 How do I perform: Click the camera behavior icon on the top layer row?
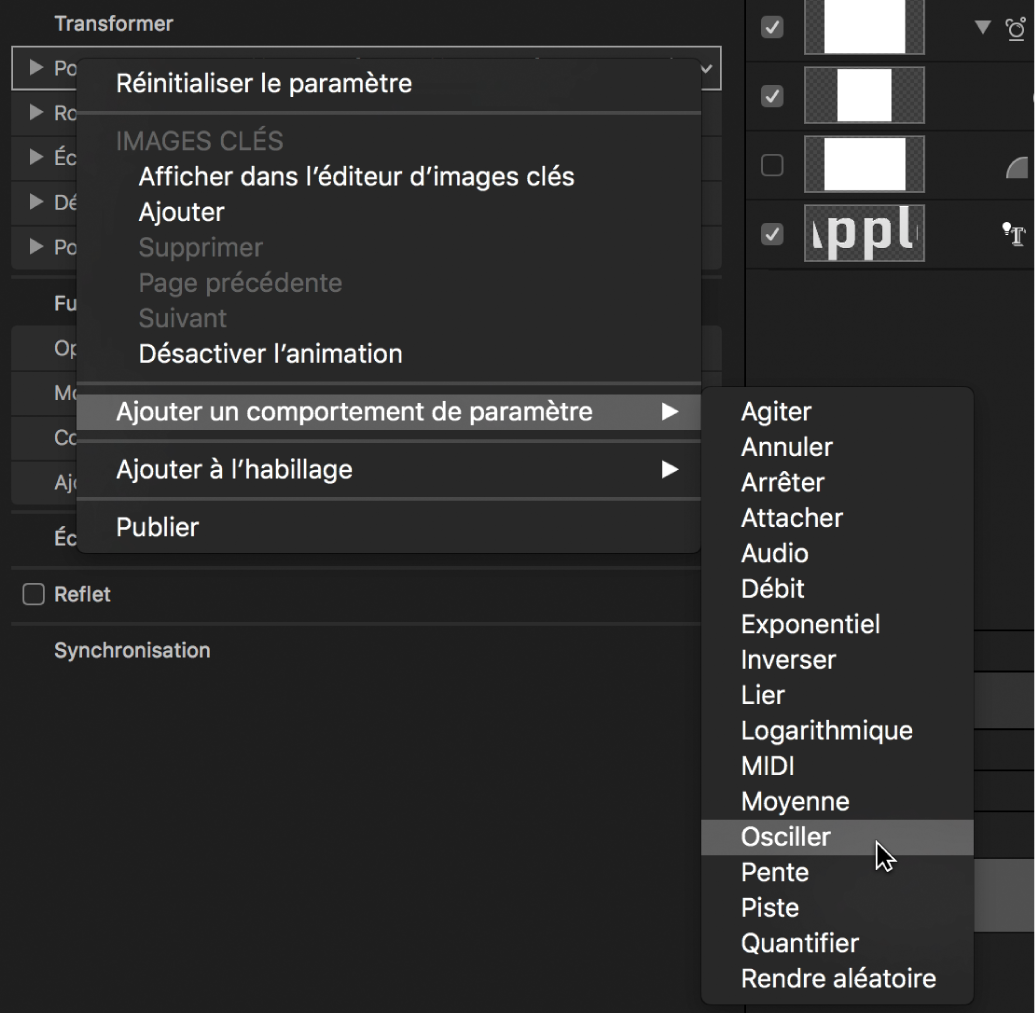(x=1016, y=30)
